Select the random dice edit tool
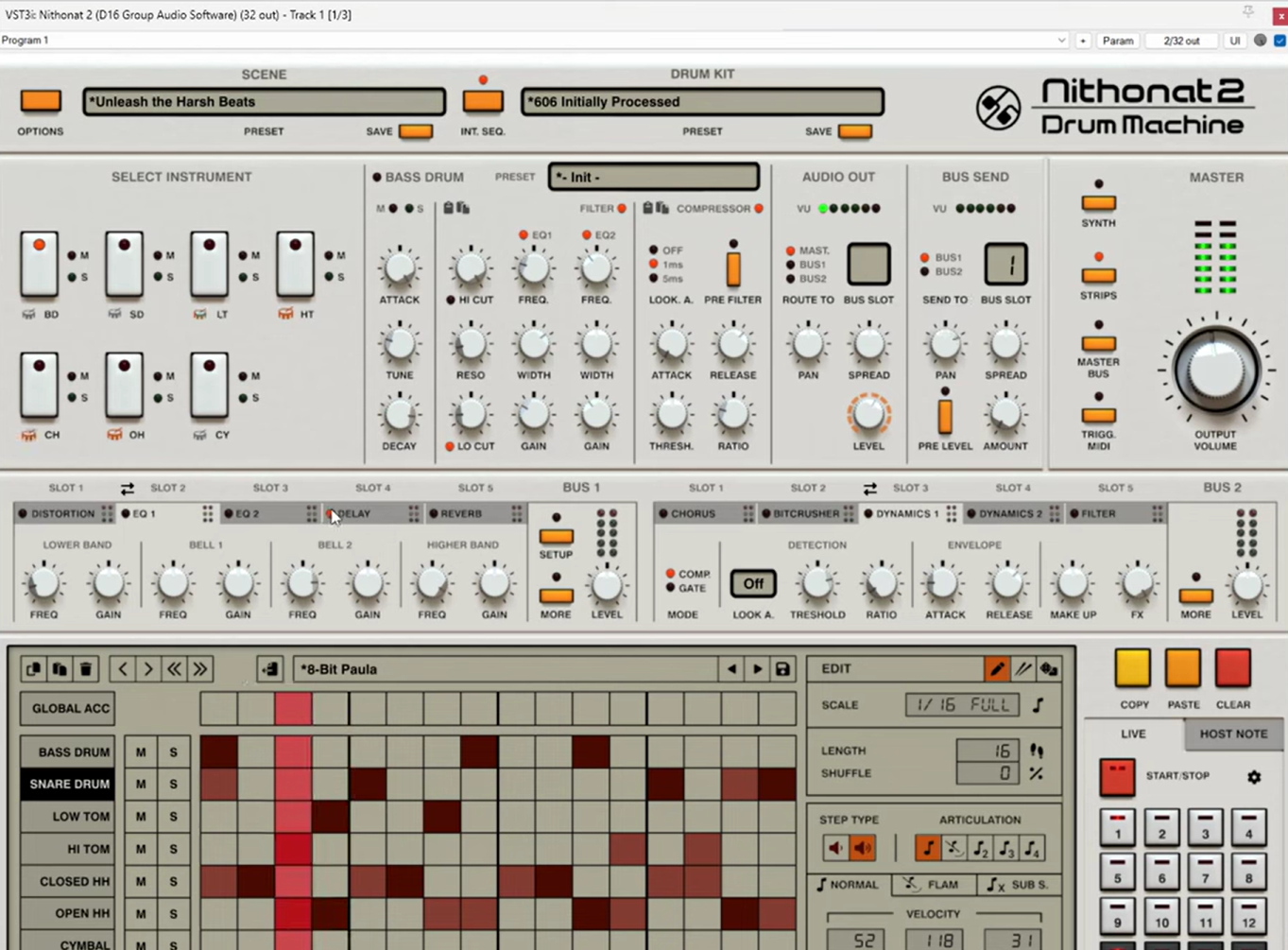The image size is (1288, 950). click(1049, 669)
